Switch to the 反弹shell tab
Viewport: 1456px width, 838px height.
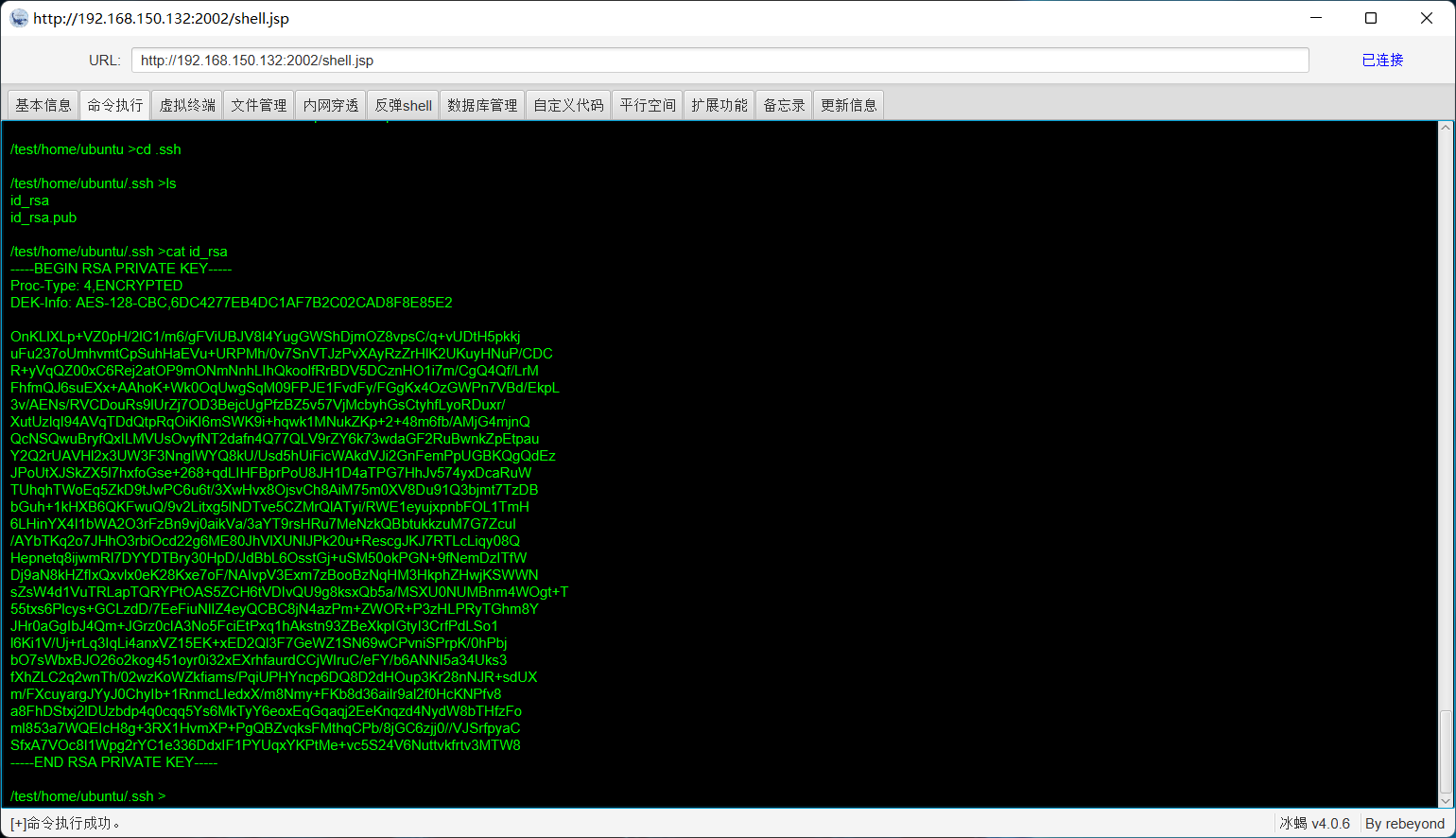(x=403, y=105)
